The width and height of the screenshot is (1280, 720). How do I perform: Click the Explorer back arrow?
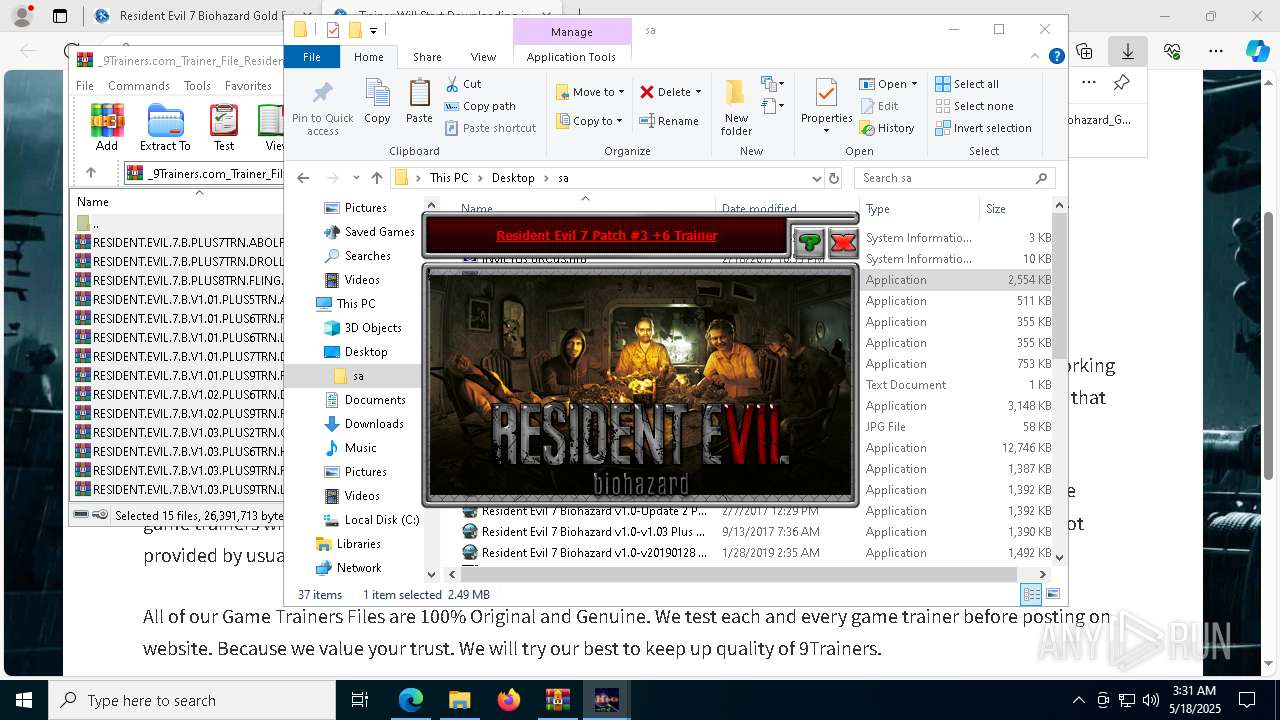pyautogui.click(x=303, y=178)
